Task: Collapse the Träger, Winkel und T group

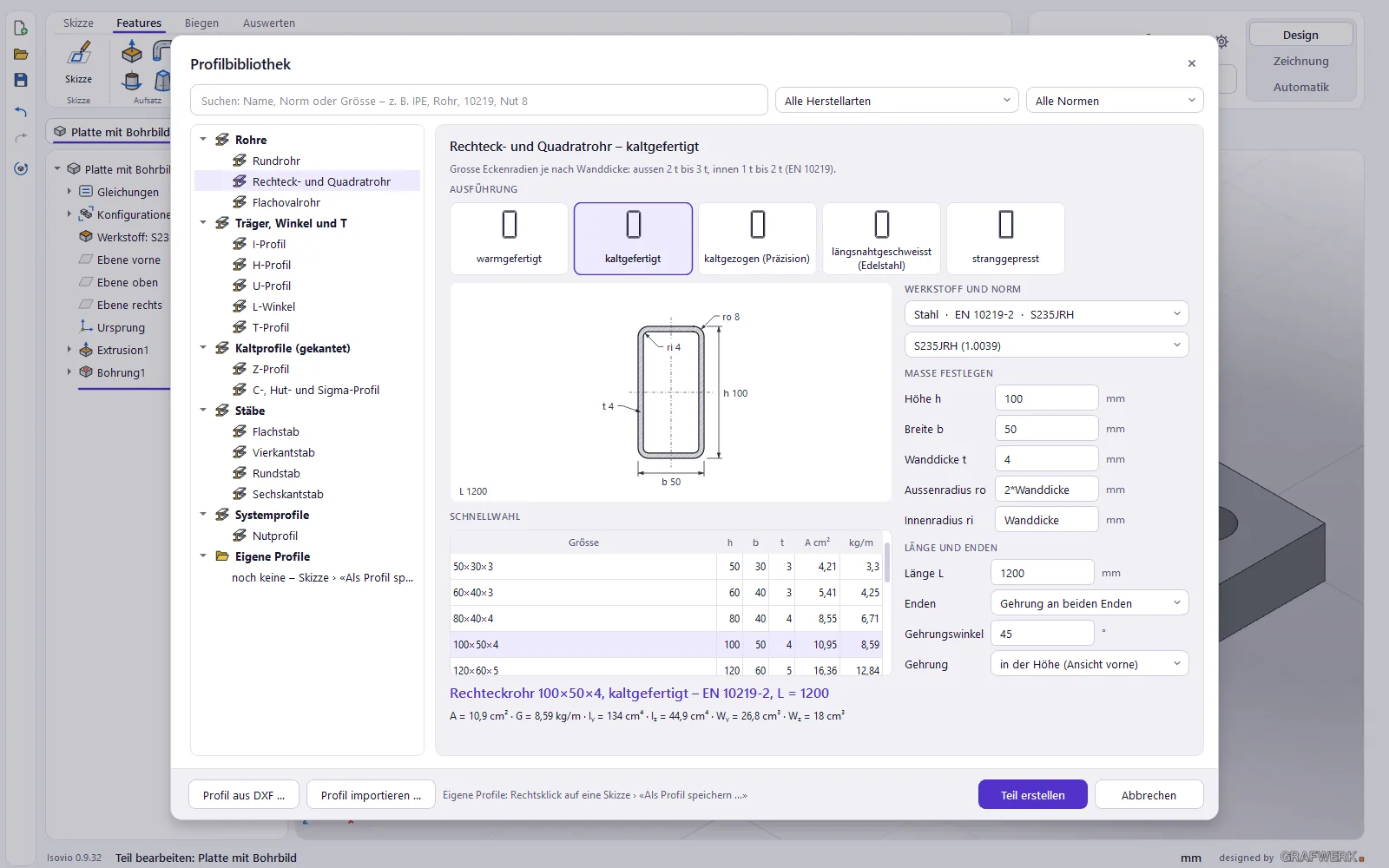Action: click(x=203, y=222)
